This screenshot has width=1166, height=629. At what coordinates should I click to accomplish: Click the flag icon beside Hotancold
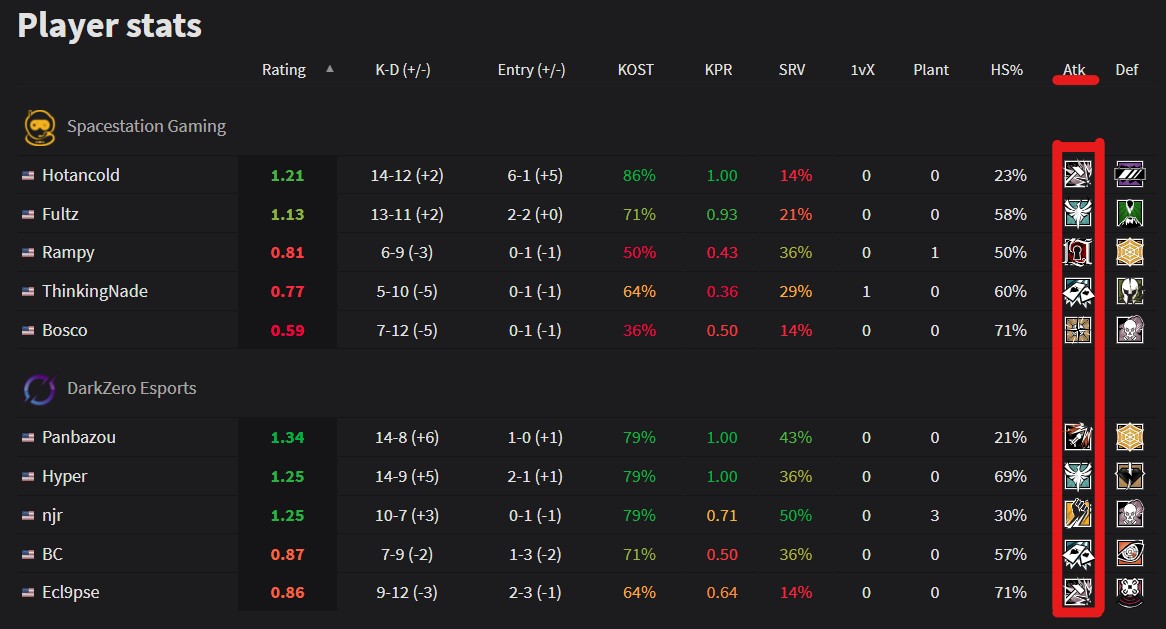(28, 175)
